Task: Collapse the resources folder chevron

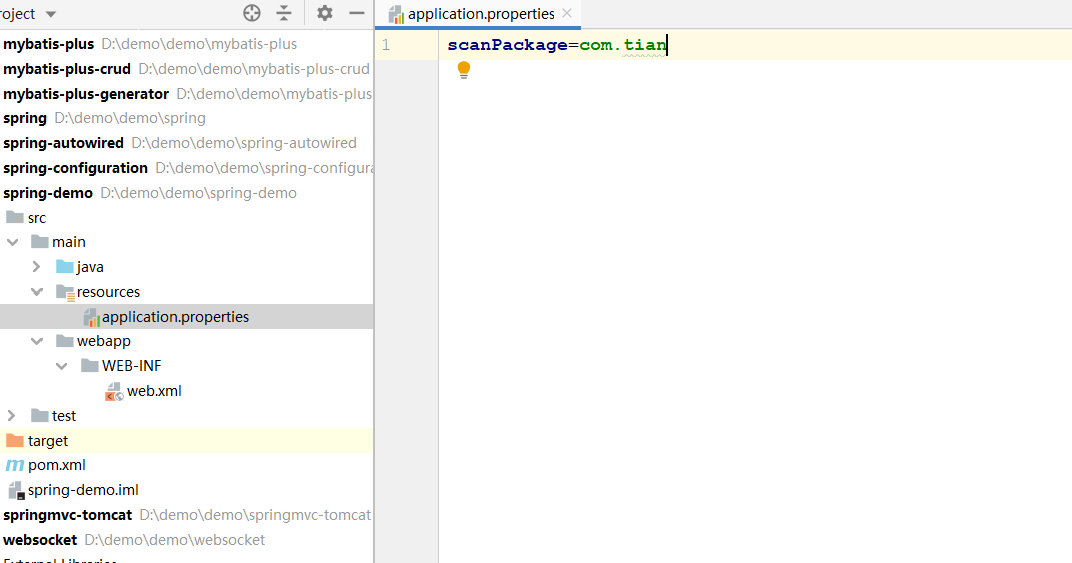Action: pos(37,292)
